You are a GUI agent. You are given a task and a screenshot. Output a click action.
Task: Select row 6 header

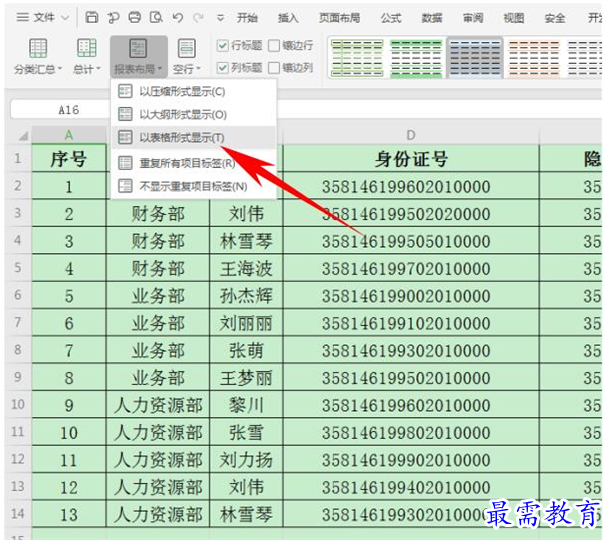tap(18, 295)
